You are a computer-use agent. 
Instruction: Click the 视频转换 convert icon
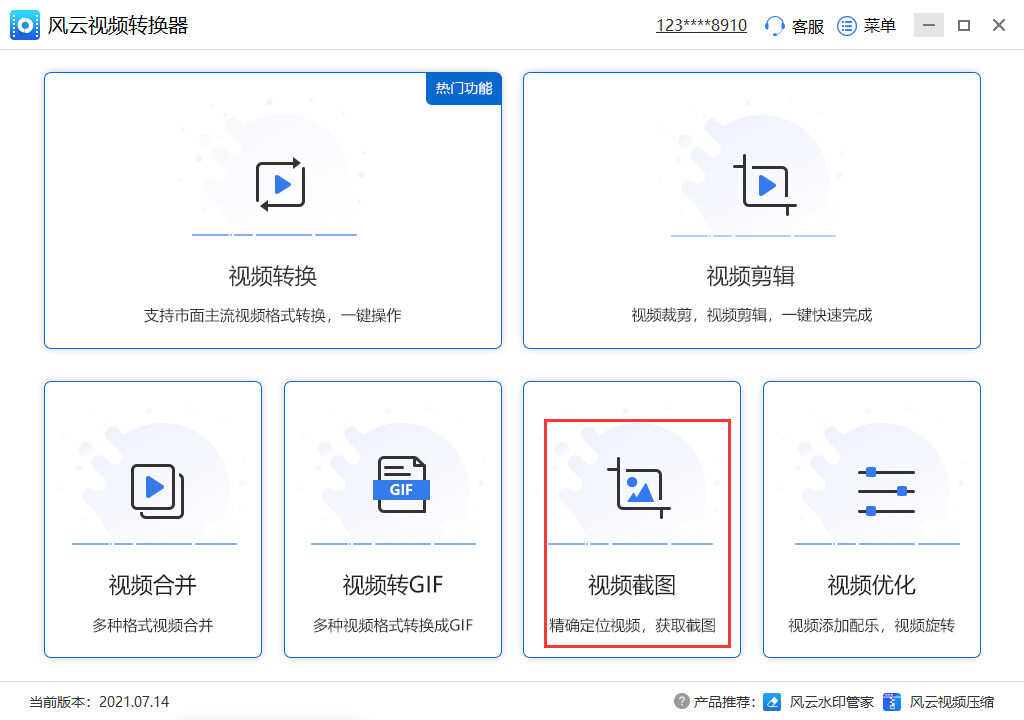281,184
